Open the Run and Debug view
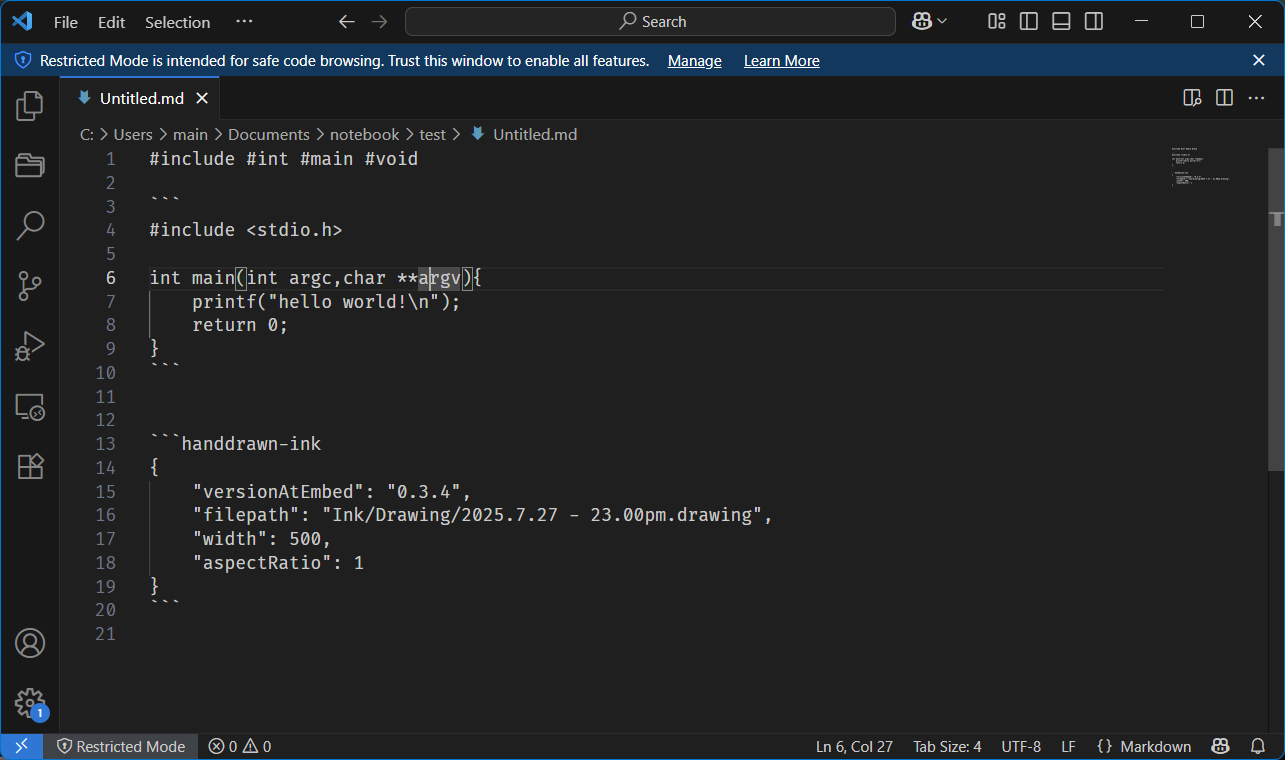1285x760 pixels. click(30, 346)
